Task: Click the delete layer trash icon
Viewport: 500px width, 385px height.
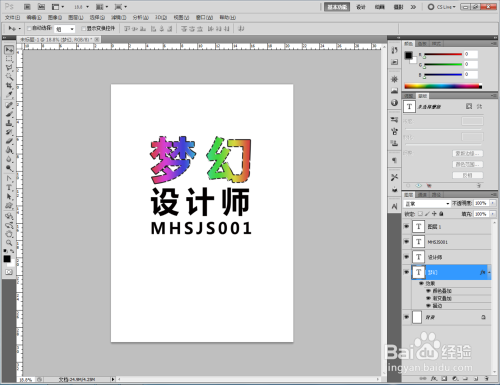Action: click(487, 379)
